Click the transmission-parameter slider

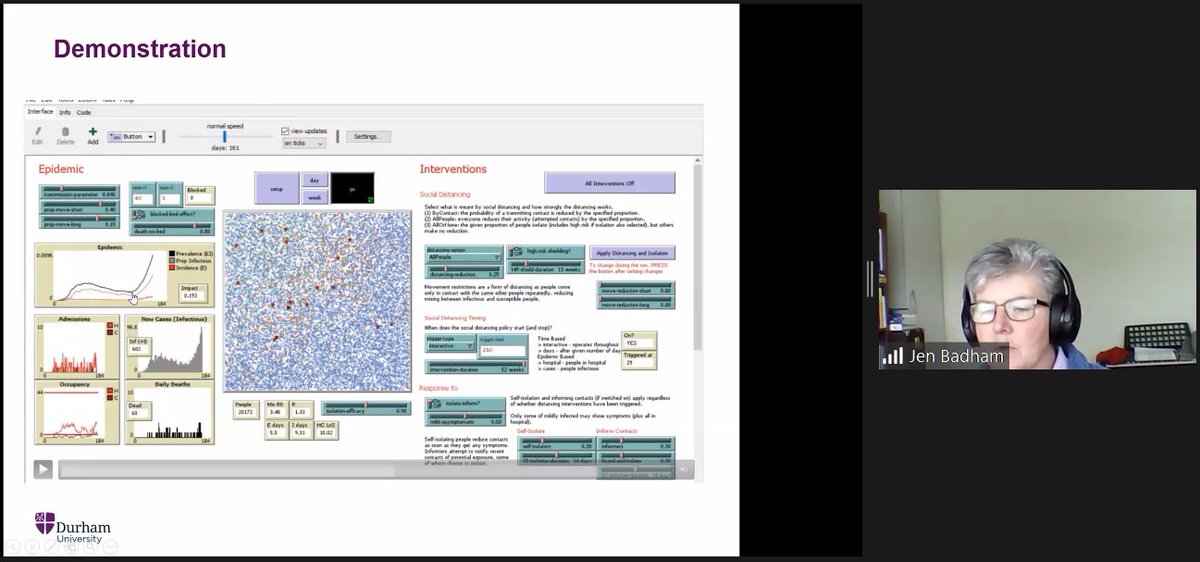point(79,191)
